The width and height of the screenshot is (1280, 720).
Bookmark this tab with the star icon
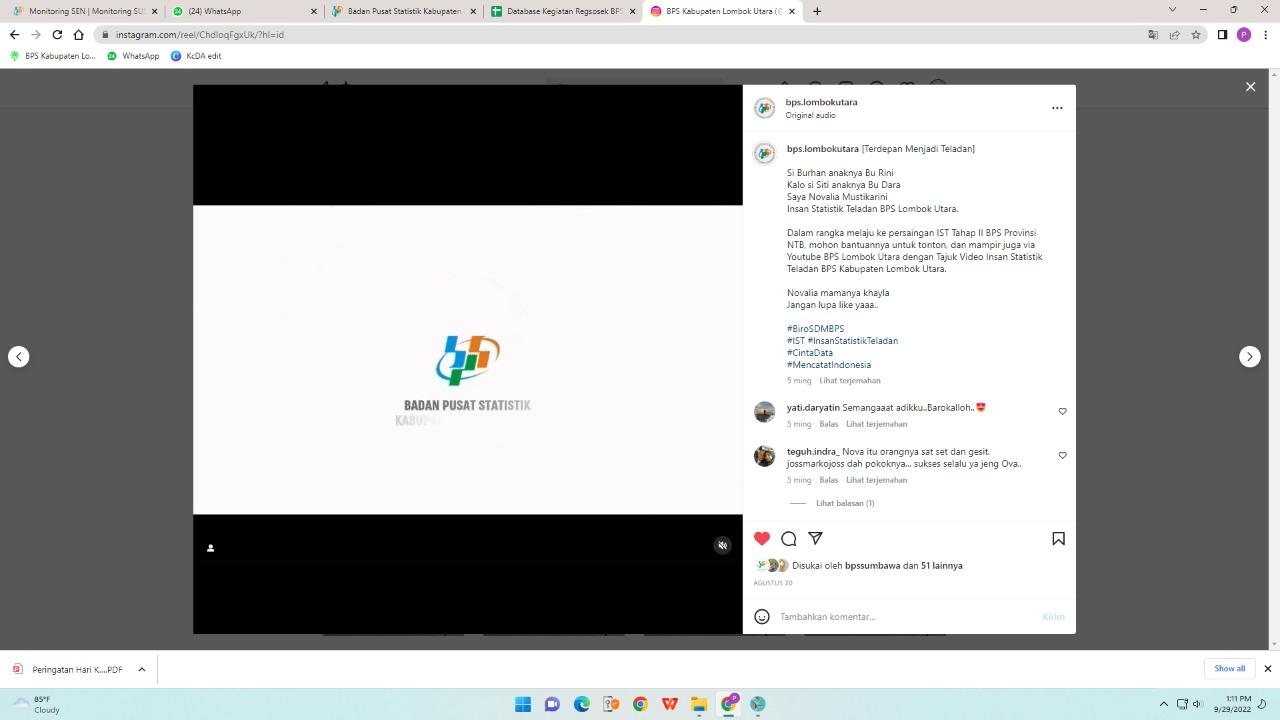tap(1195, 34)
